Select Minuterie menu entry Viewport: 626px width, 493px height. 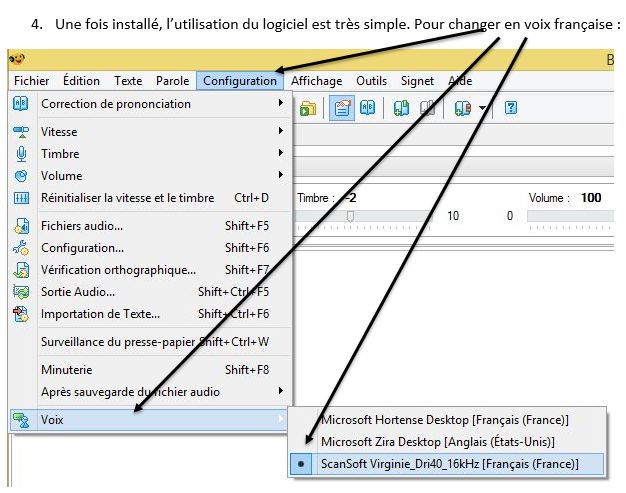pos(66,369)
